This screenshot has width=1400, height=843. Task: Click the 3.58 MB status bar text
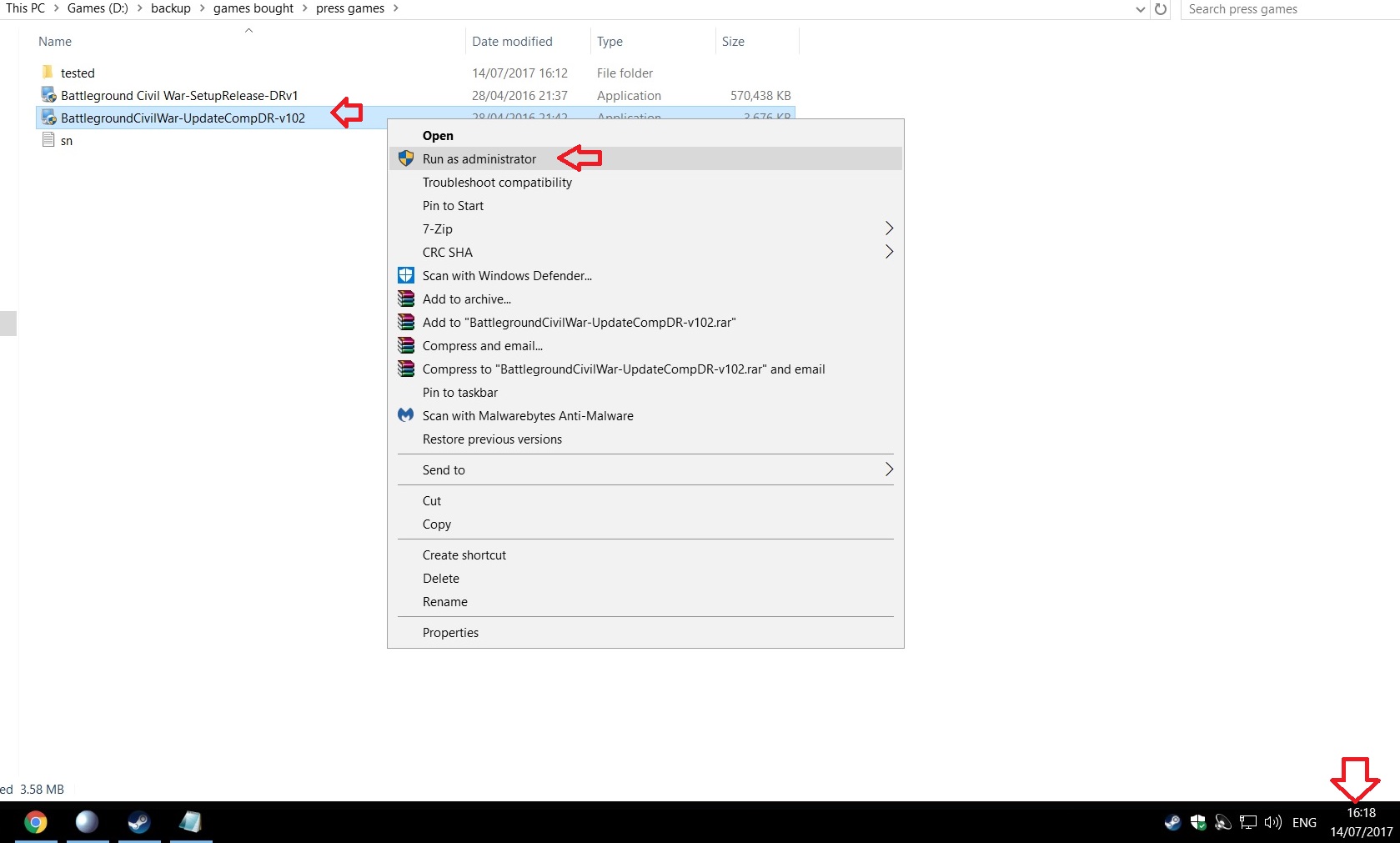coord(42,790)
